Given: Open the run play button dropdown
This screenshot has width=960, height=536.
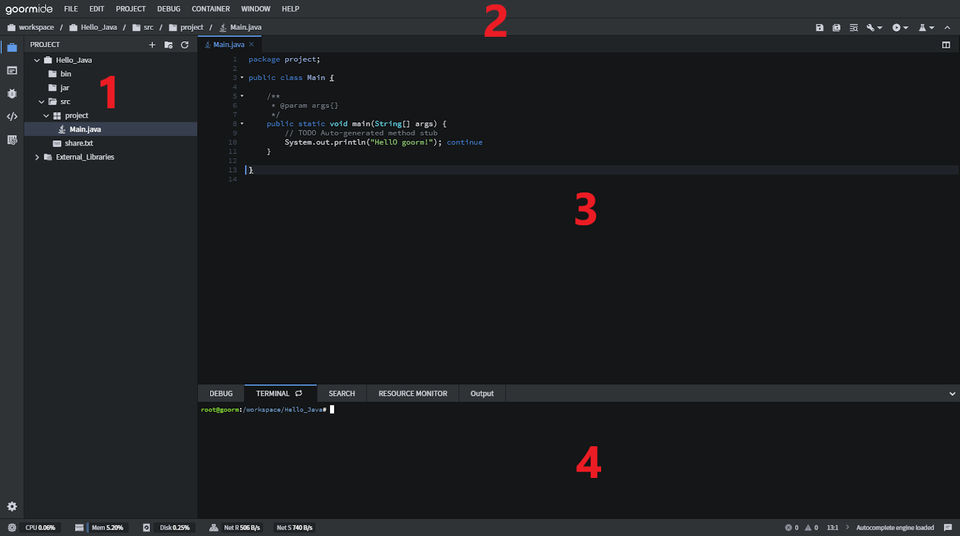Looking at the screenshot, I should [x=900, y=27].
